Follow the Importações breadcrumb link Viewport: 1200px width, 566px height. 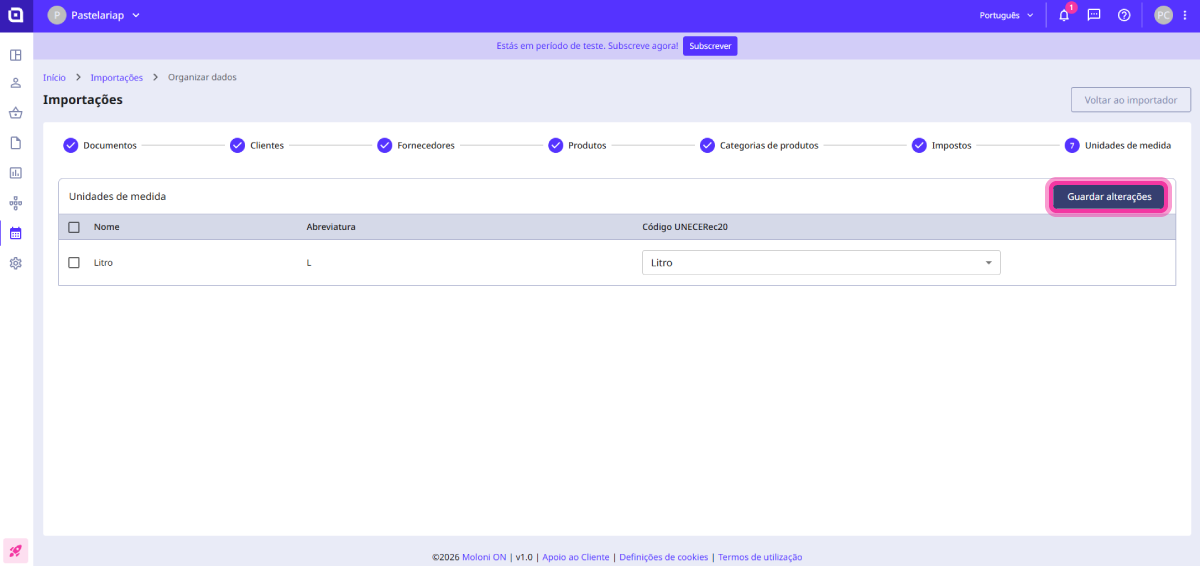coord(116,77)
